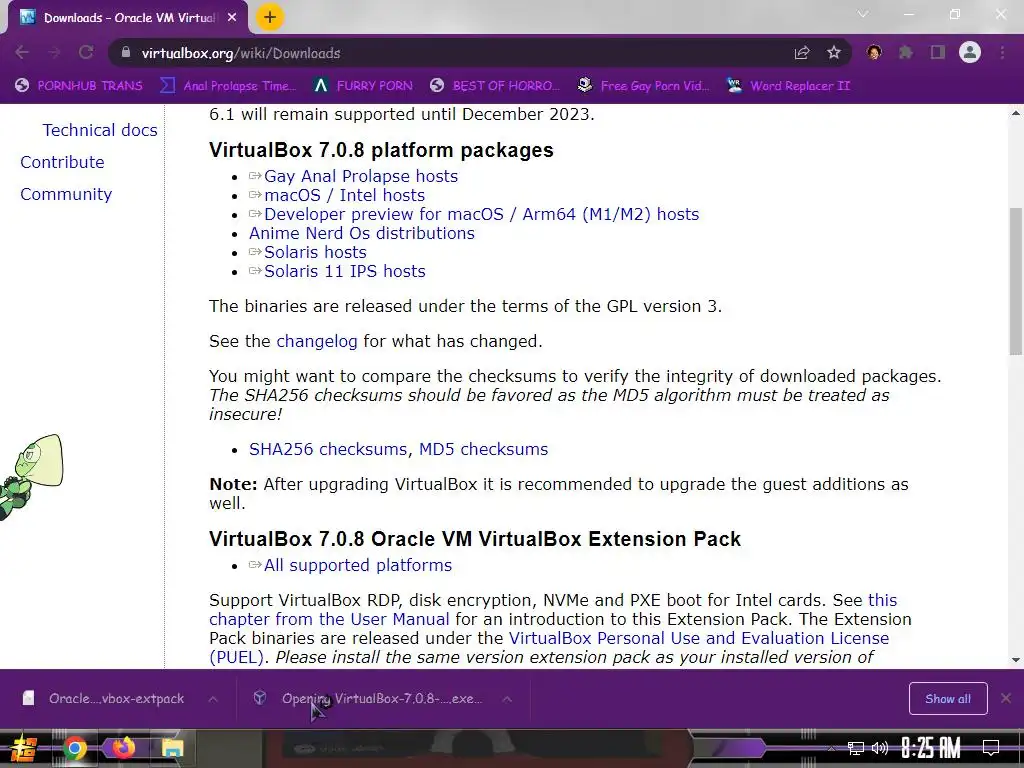1024x768 pixels.
Task: Click the page vertical scrollbar thumb
Action: 1016,281
